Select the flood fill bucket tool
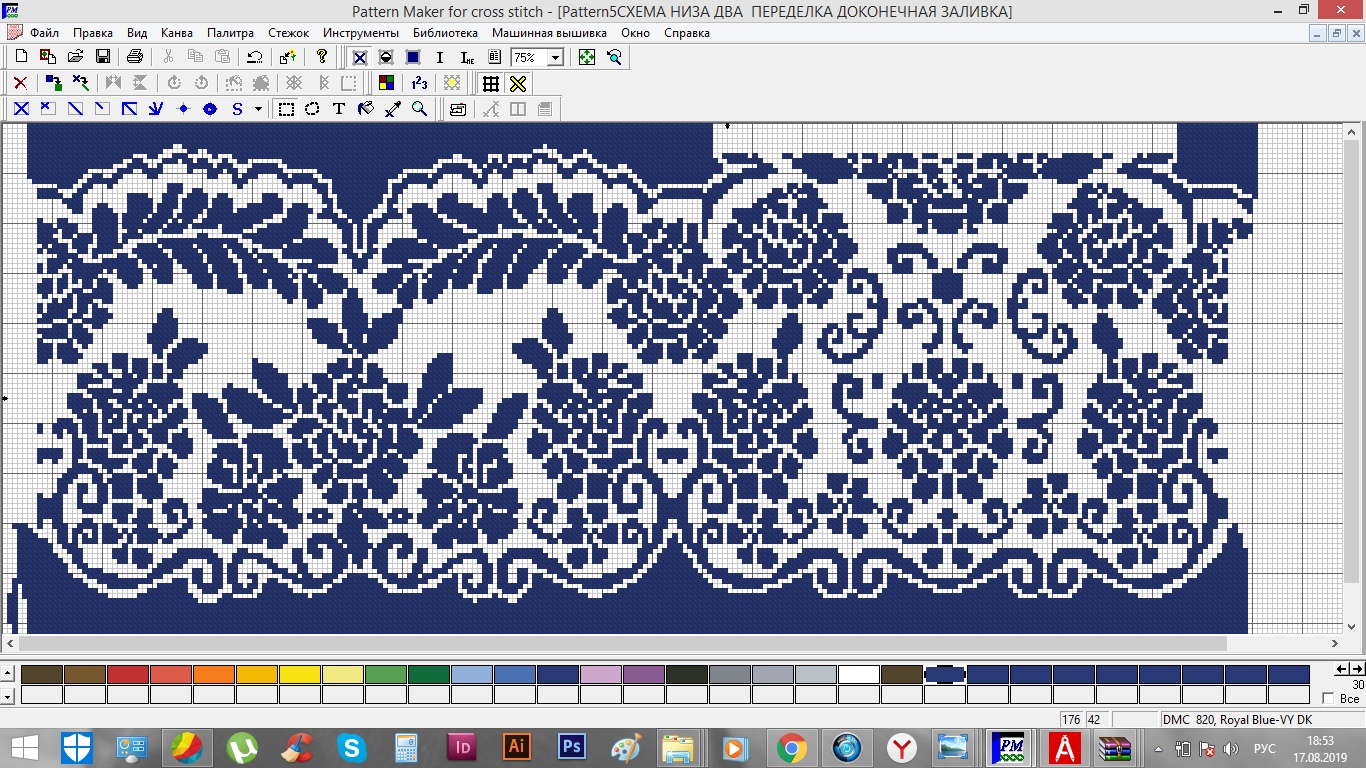Screen dimensions: 1366x768 pos(366,109)
